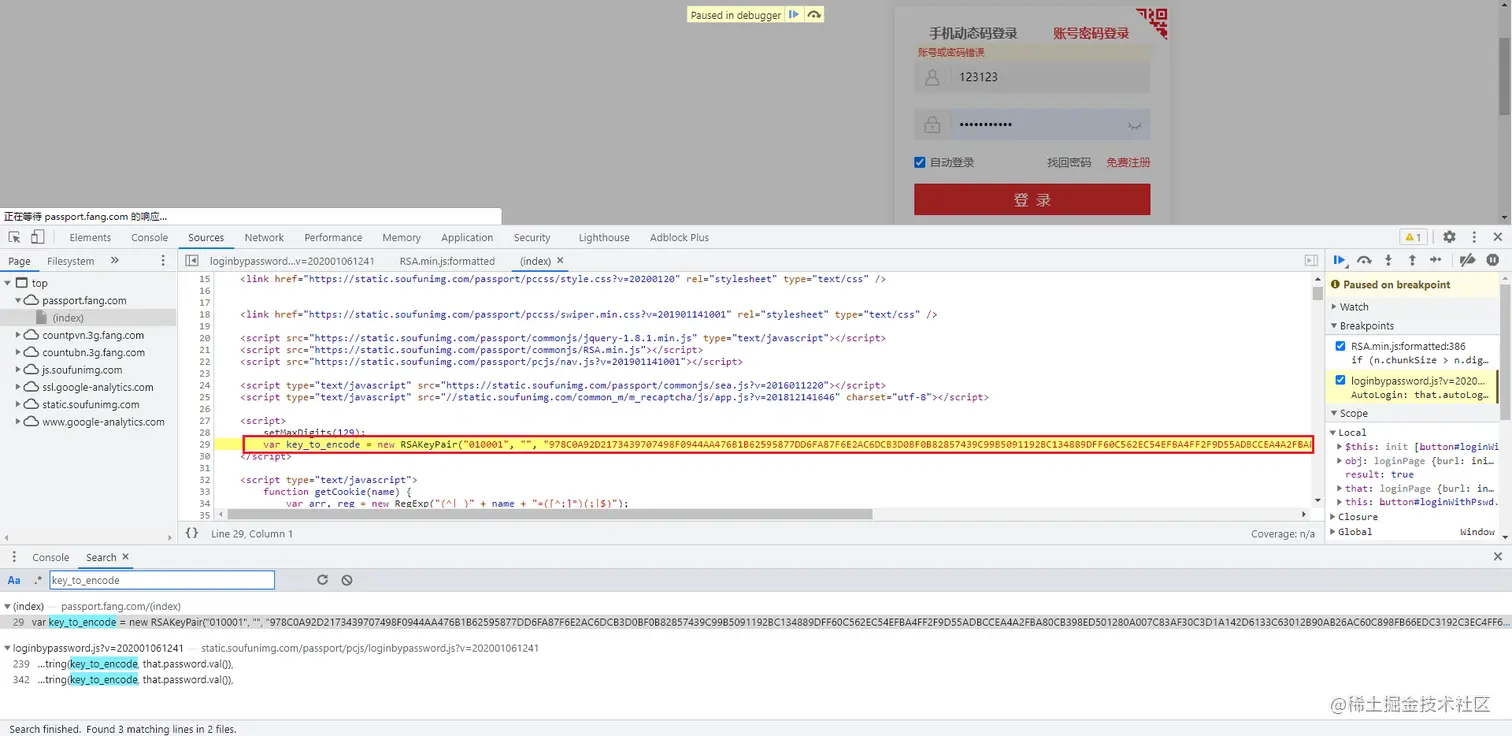
Task: Open the RSA.min.js:formatted source tab
Action: (x=447, y=261)
